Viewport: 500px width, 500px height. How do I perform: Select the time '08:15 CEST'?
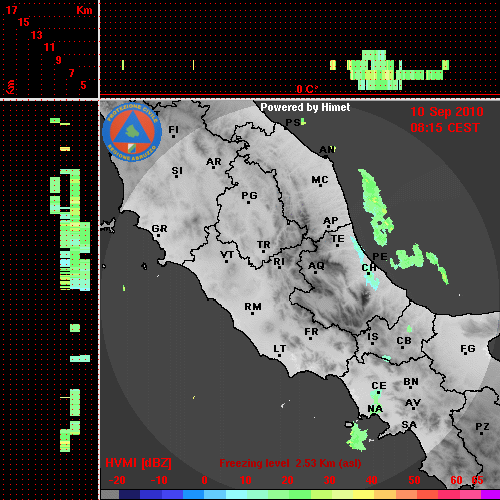(445, 128)
